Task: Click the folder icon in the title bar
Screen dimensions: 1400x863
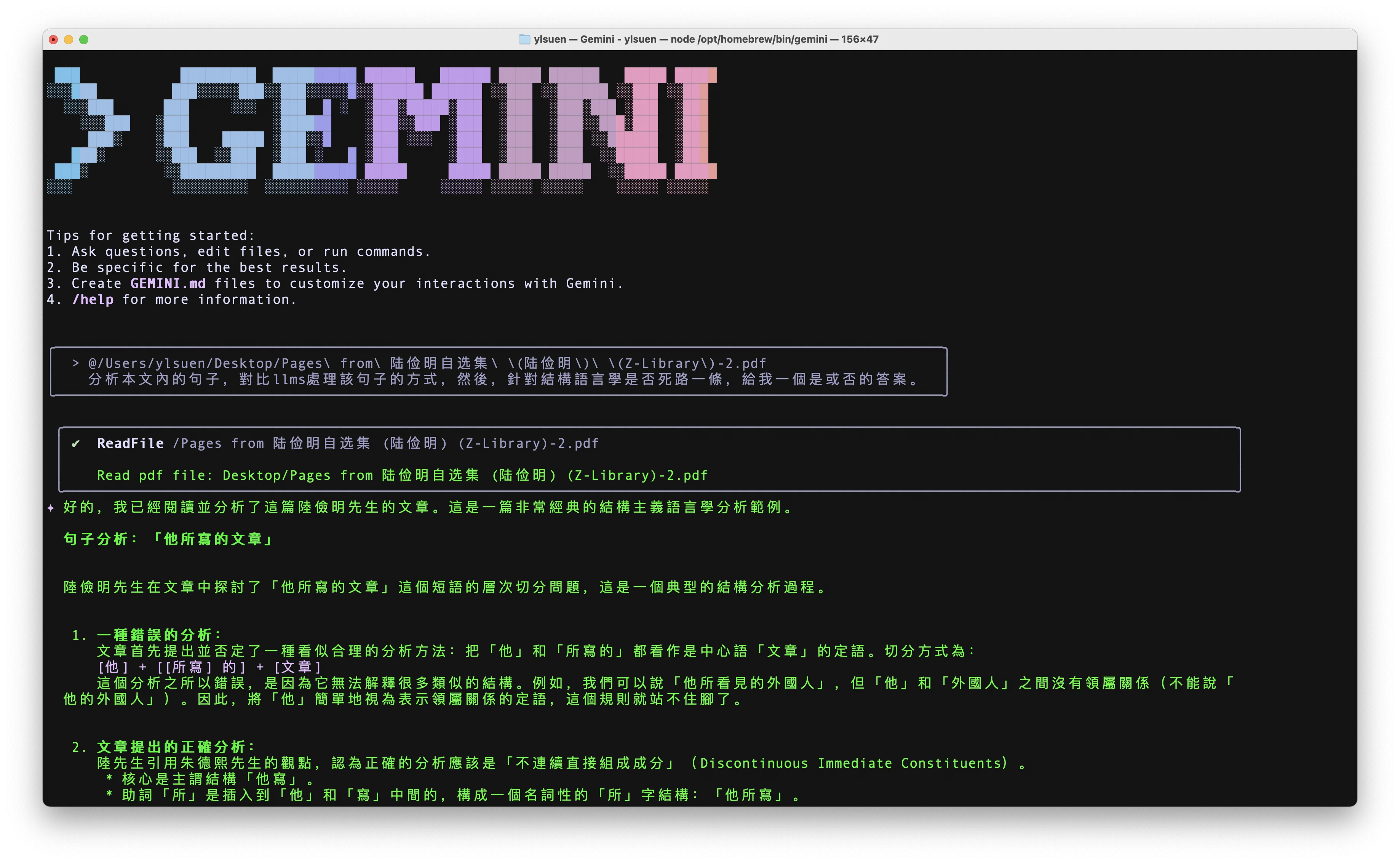Action: pyautogui.click(x=524, y=39)
